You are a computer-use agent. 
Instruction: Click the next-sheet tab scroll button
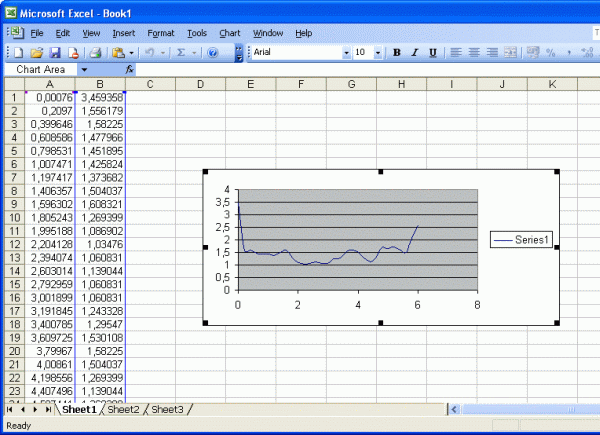(x=35, y=409)
